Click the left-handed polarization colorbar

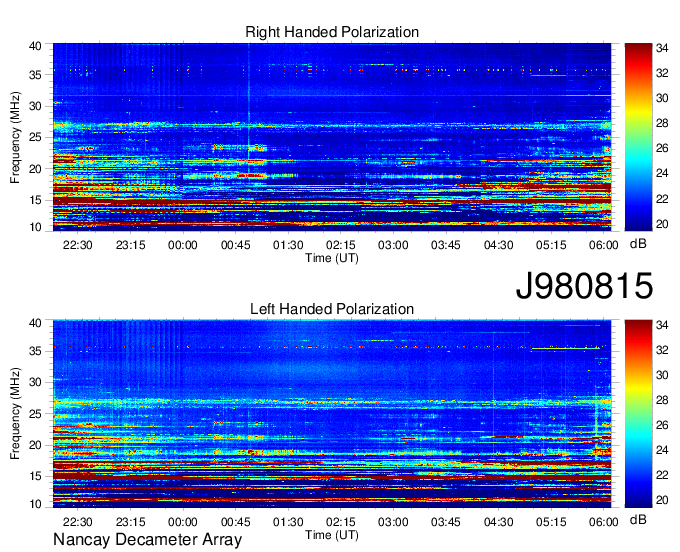pos(638,413)
